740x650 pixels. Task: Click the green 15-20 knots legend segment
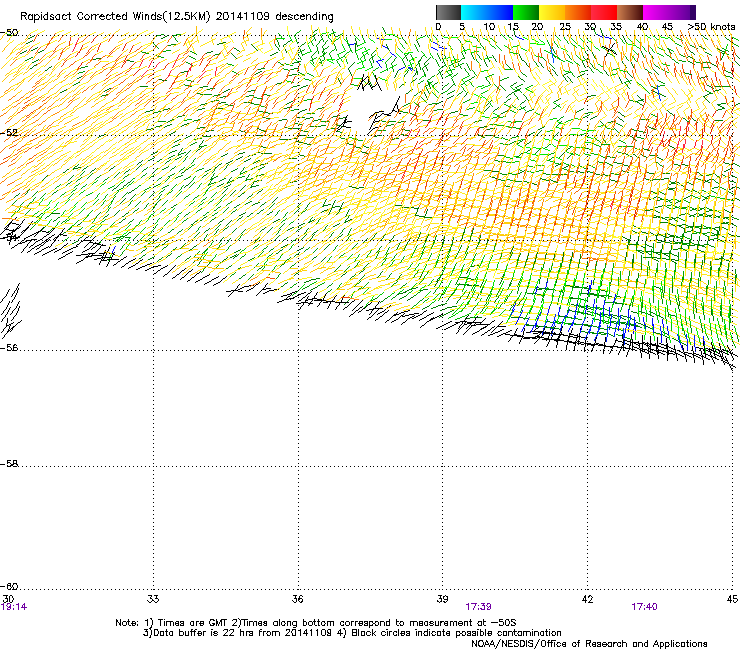(526, 12)
